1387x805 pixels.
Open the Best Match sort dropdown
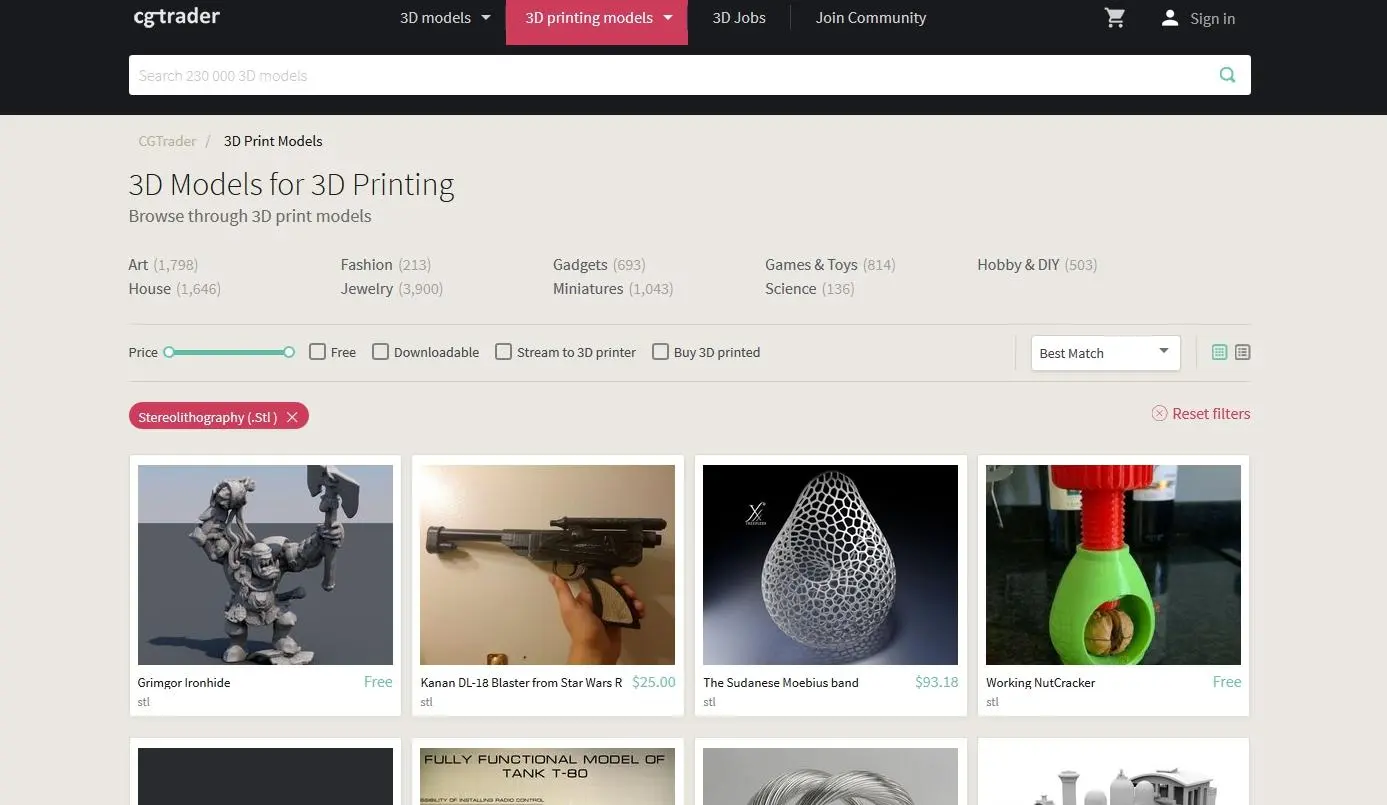pos(1105,353)
